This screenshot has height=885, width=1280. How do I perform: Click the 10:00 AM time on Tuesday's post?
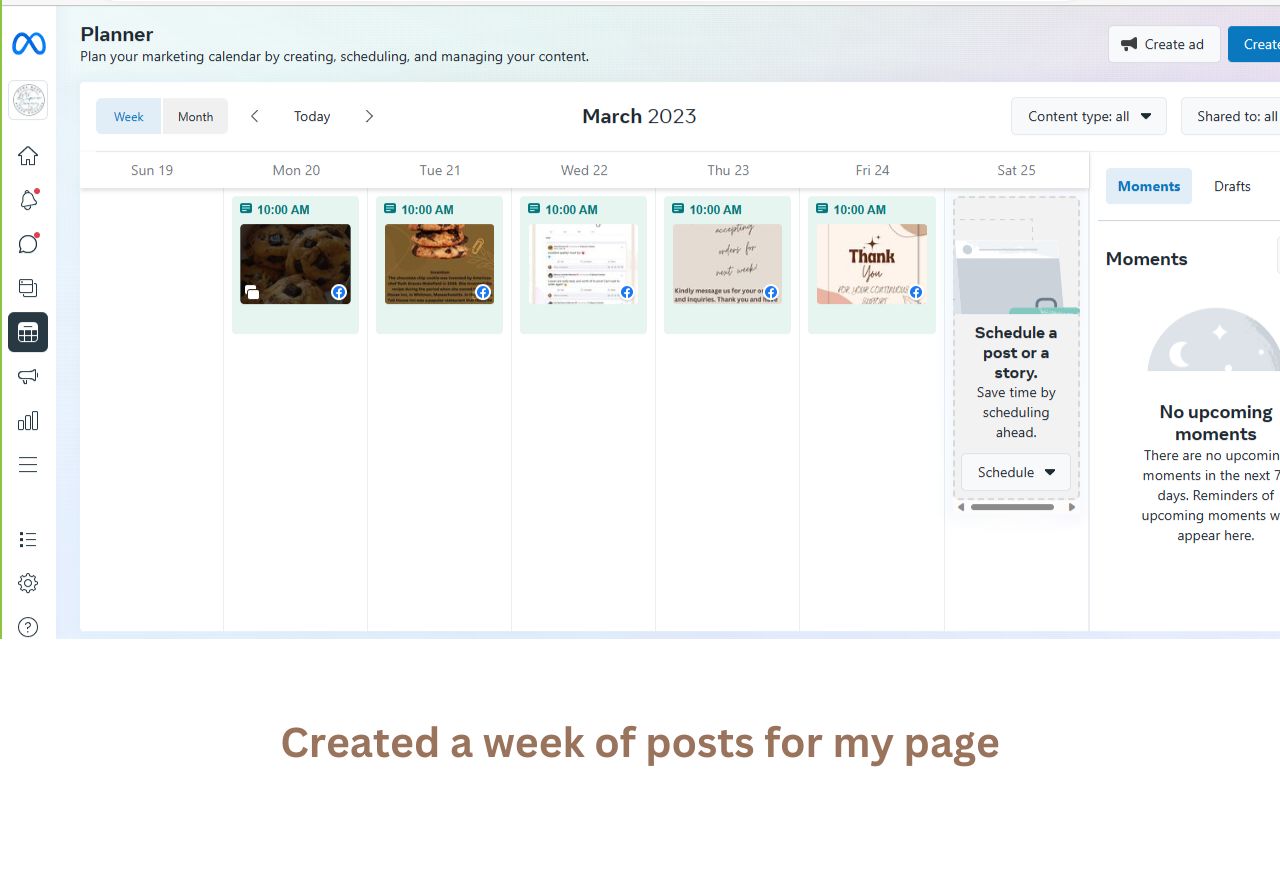(x=427, y=209)
